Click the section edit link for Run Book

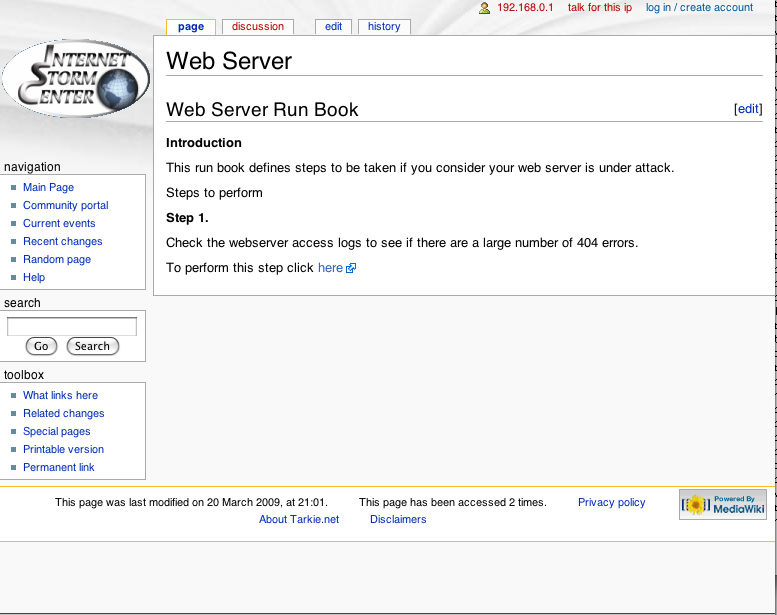(x=748, y=109)
